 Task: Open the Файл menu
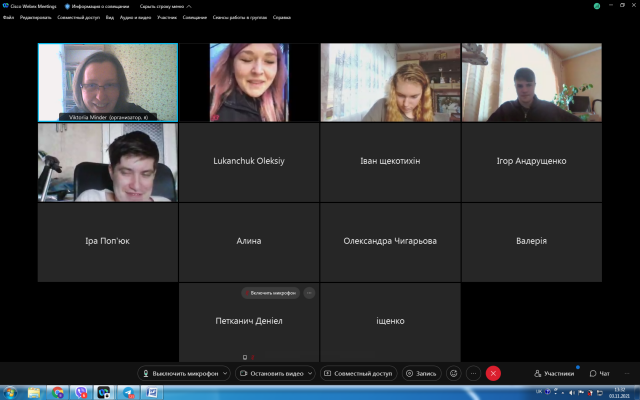tap(8, 17)
